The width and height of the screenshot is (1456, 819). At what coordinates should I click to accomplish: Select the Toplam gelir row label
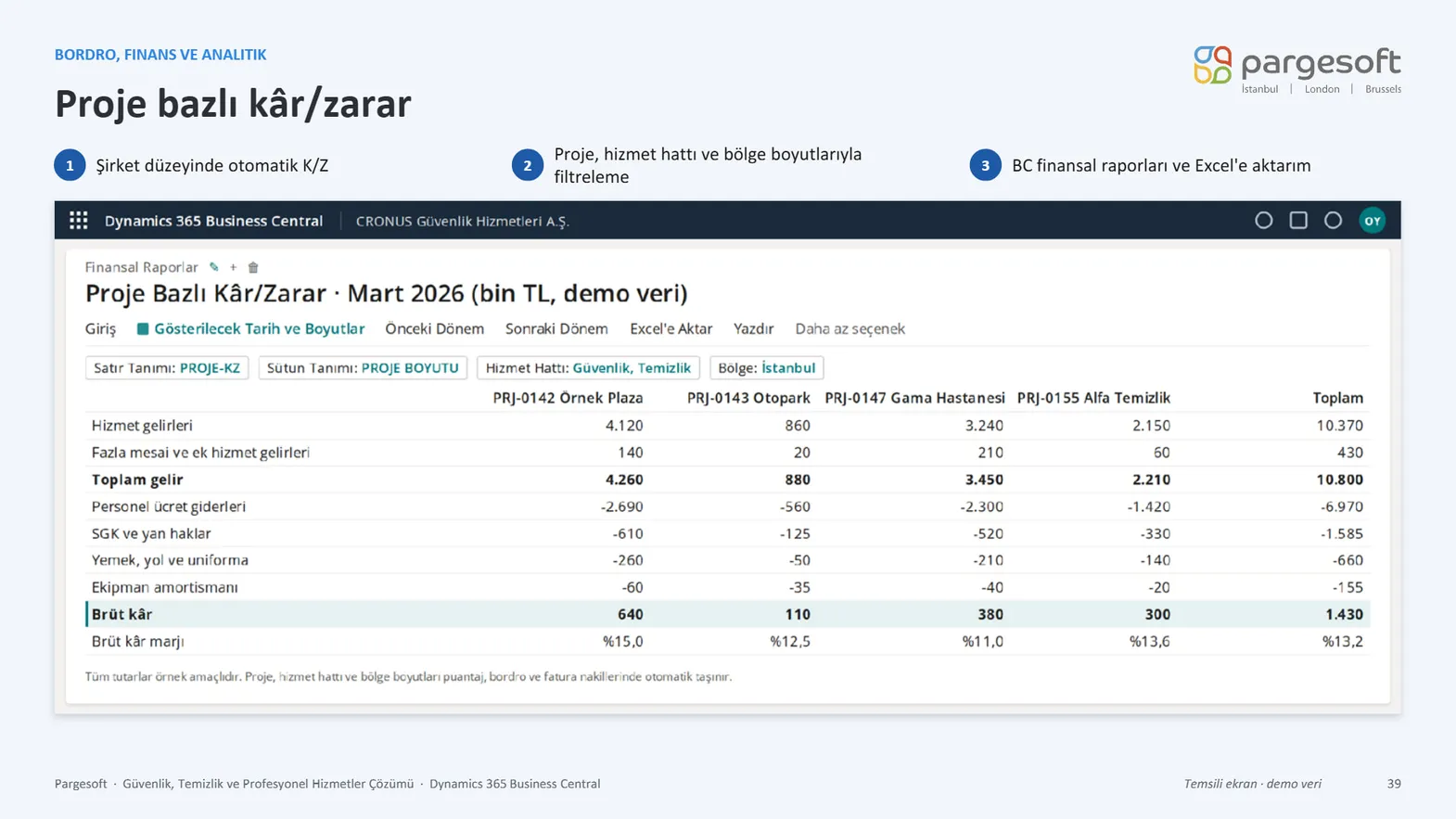(x=137, y=480)
